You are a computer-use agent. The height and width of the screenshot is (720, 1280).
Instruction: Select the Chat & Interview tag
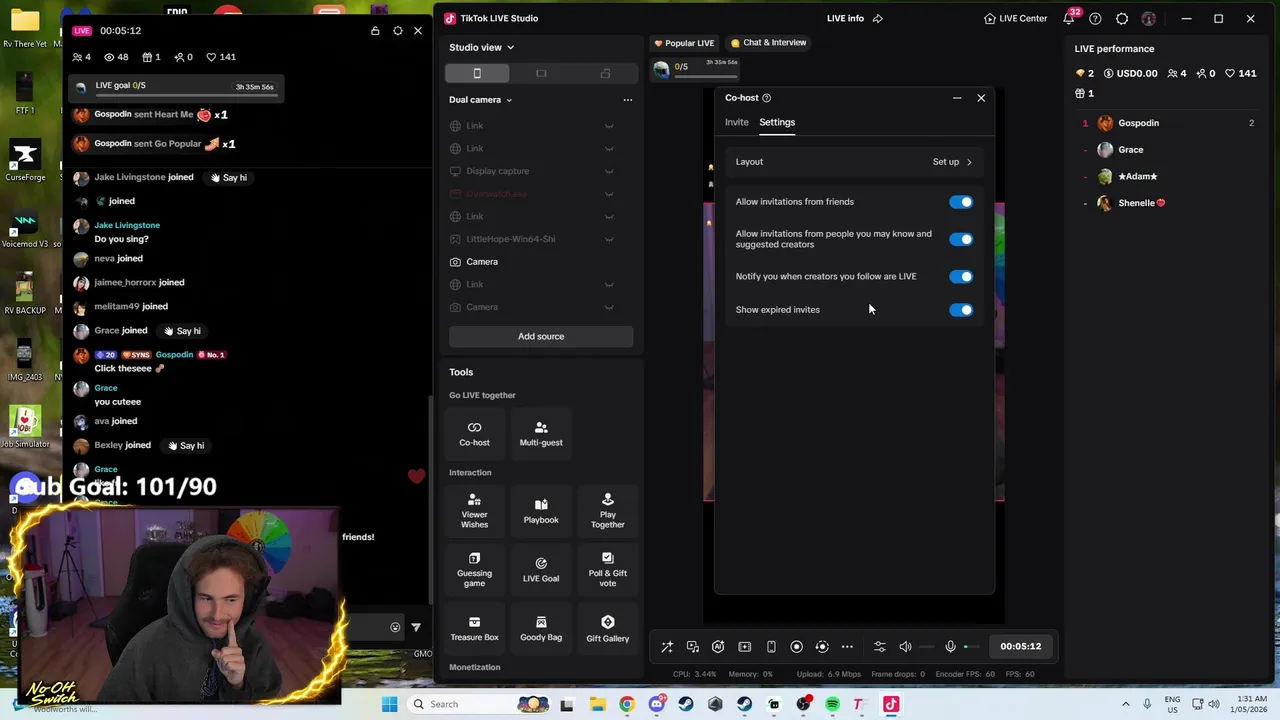pyautogui.click(x=768, y=43)
